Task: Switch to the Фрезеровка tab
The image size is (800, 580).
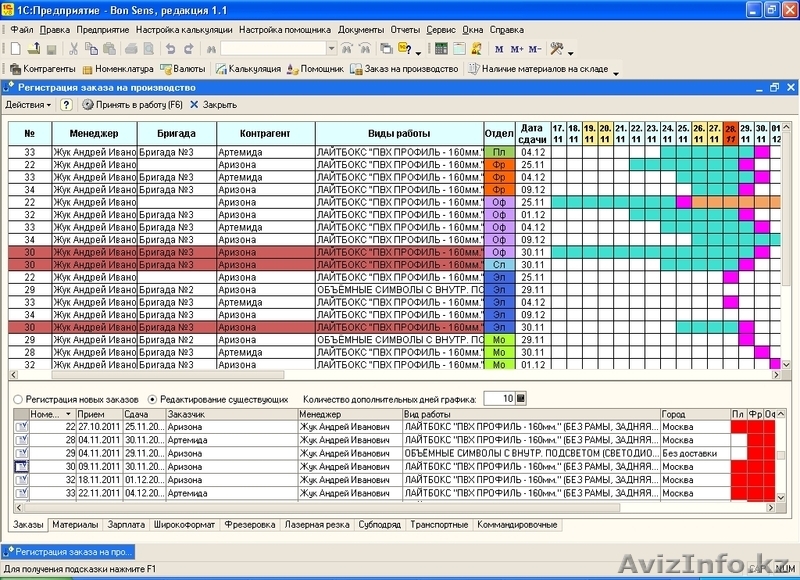Action: coord(251,524)
